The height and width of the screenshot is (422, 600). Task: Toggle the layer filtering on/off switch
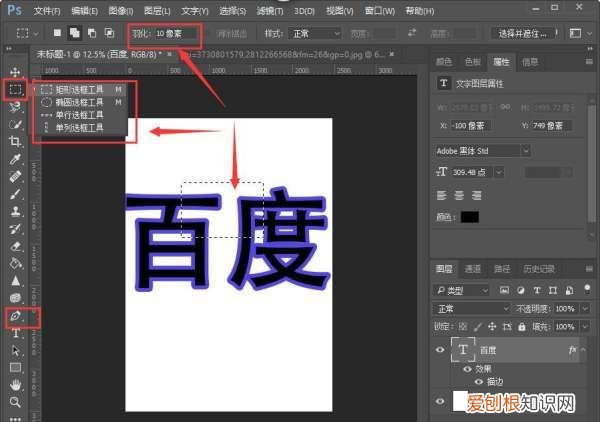point(587,289)
